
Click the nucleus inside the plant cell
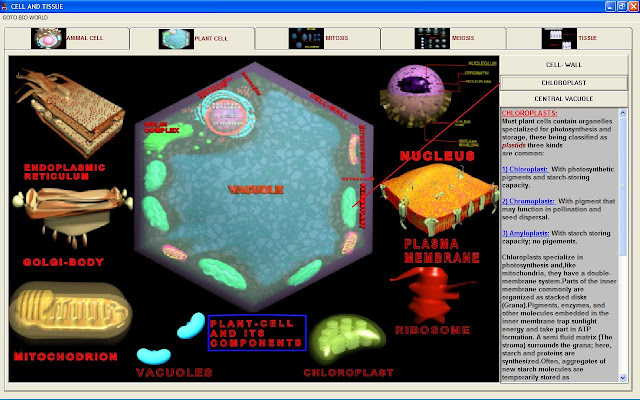click(226, 115)
